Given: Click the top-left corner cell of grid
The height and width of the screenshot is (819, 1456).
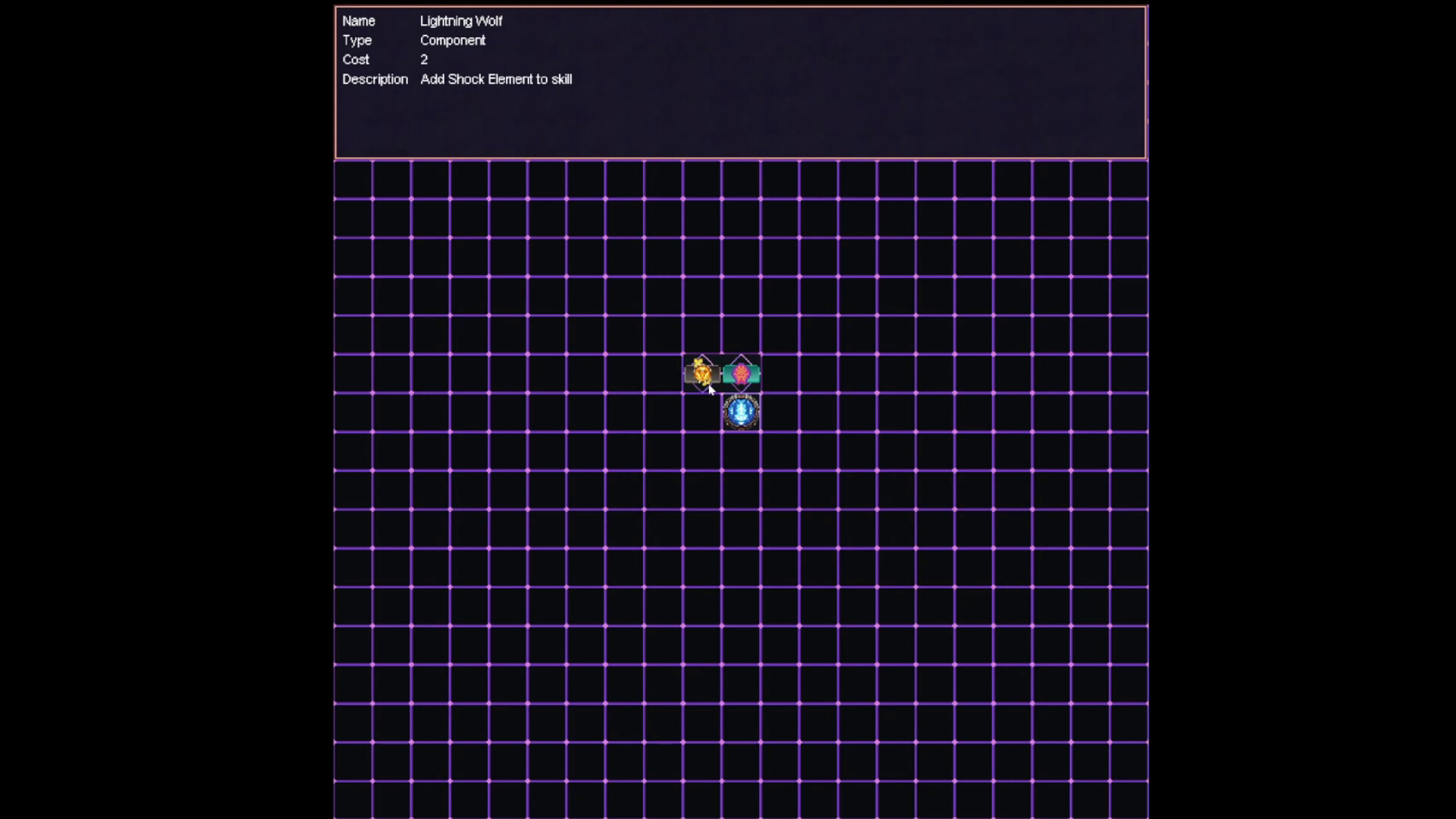Looking at the screenshot, I should pos(353,180).
